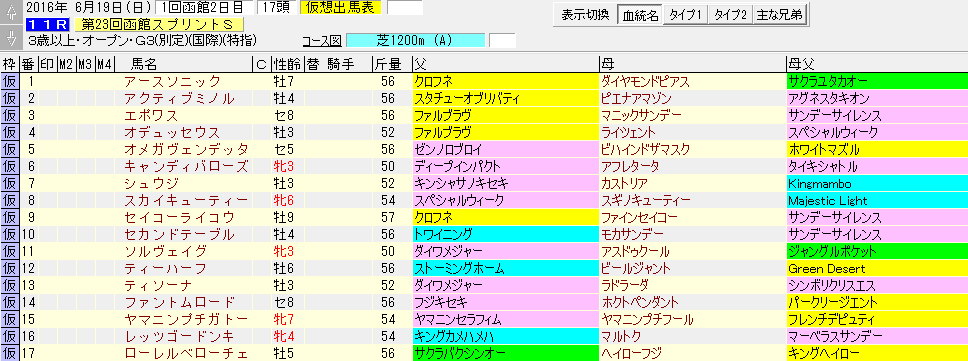968x361 pixels.
Task: Click the 仮想出馬表 label
Action: tap(340, 8)
